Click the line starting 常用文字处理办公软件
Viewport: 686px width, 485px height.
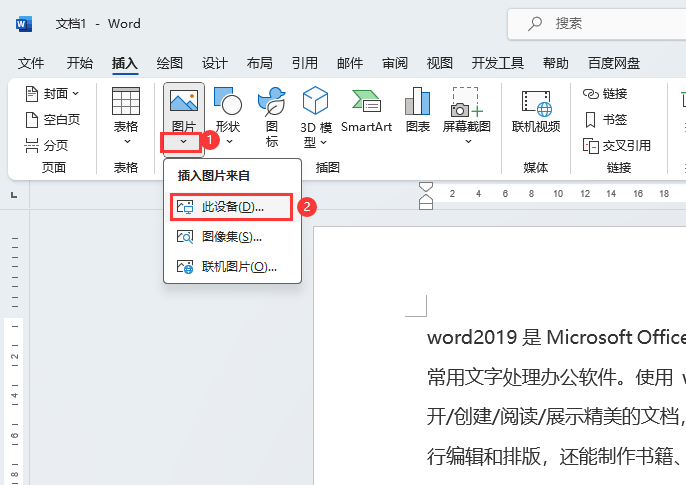(x=556, y=377)
